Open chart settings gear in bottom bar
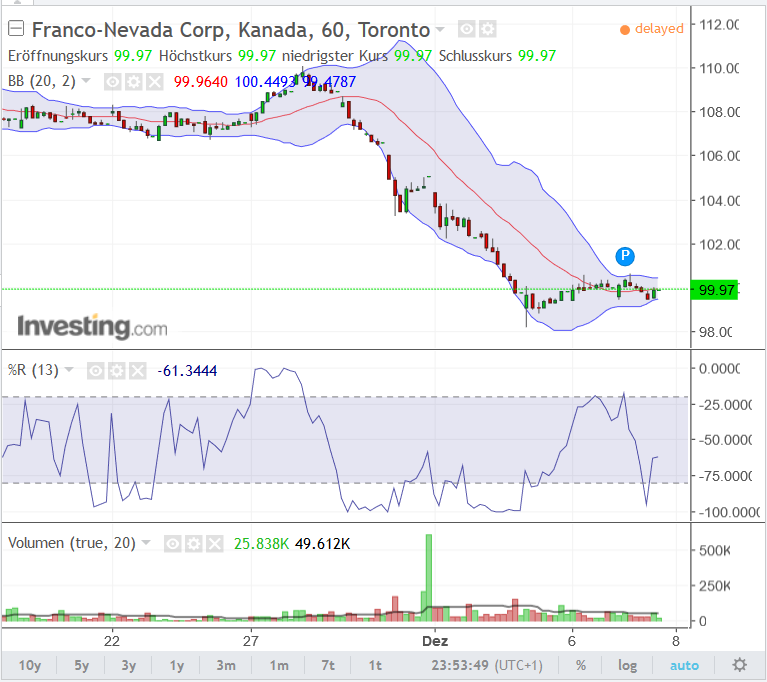The width and height of the screenshot is (767, 682). (739, 665)
